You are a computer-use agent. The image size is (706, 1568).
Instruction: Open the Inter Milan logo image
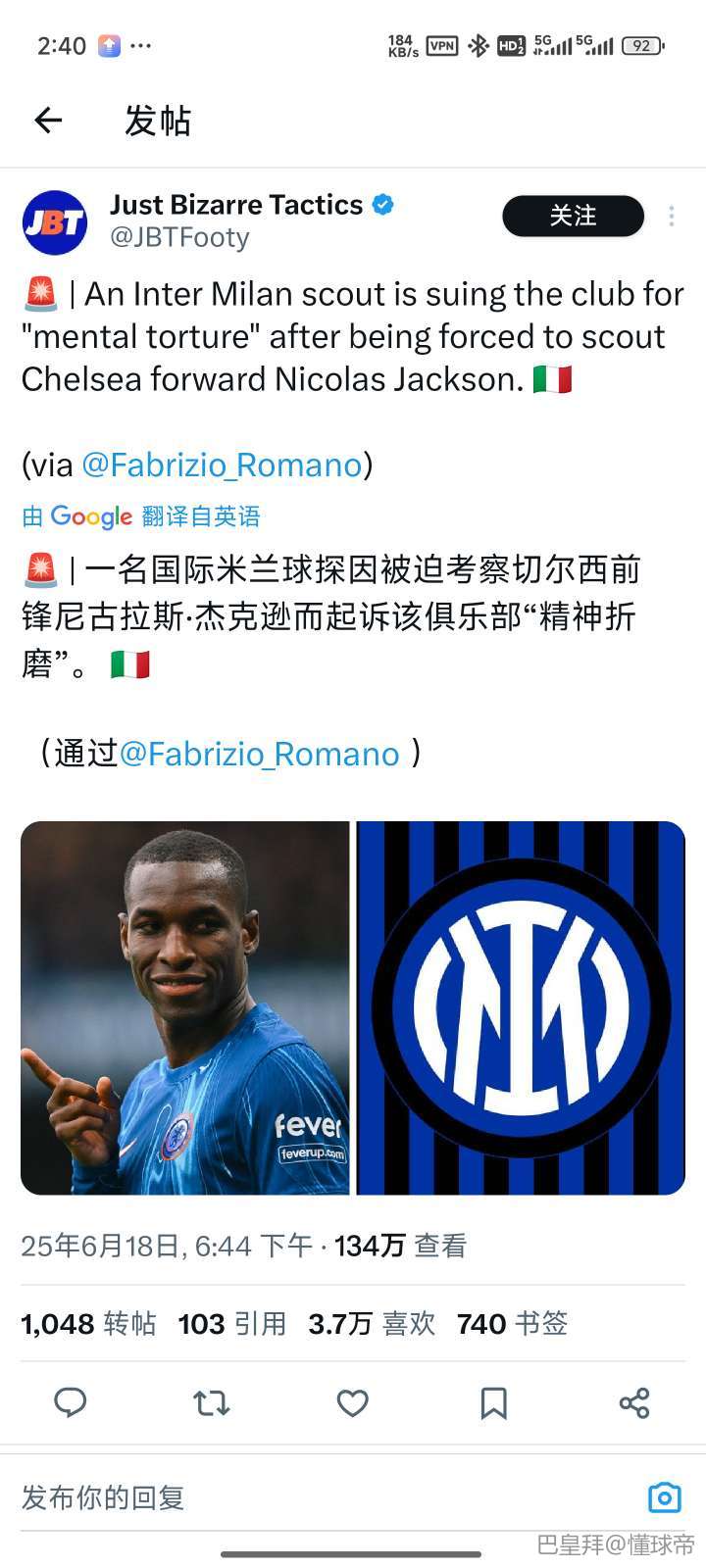[x=521, y=1008]
